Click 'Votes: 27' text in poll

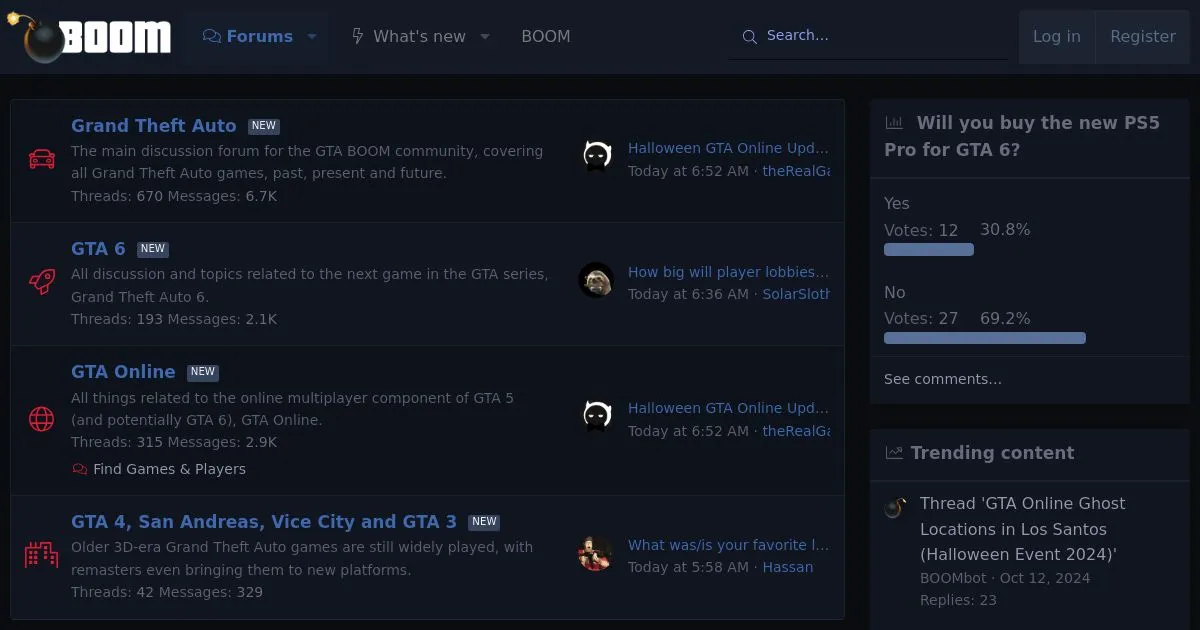[921, 318]
